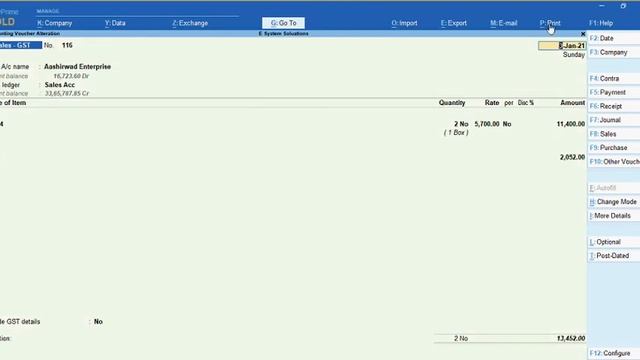
Task: Click the quantity 2 No in item row
Action: (461, 124)
